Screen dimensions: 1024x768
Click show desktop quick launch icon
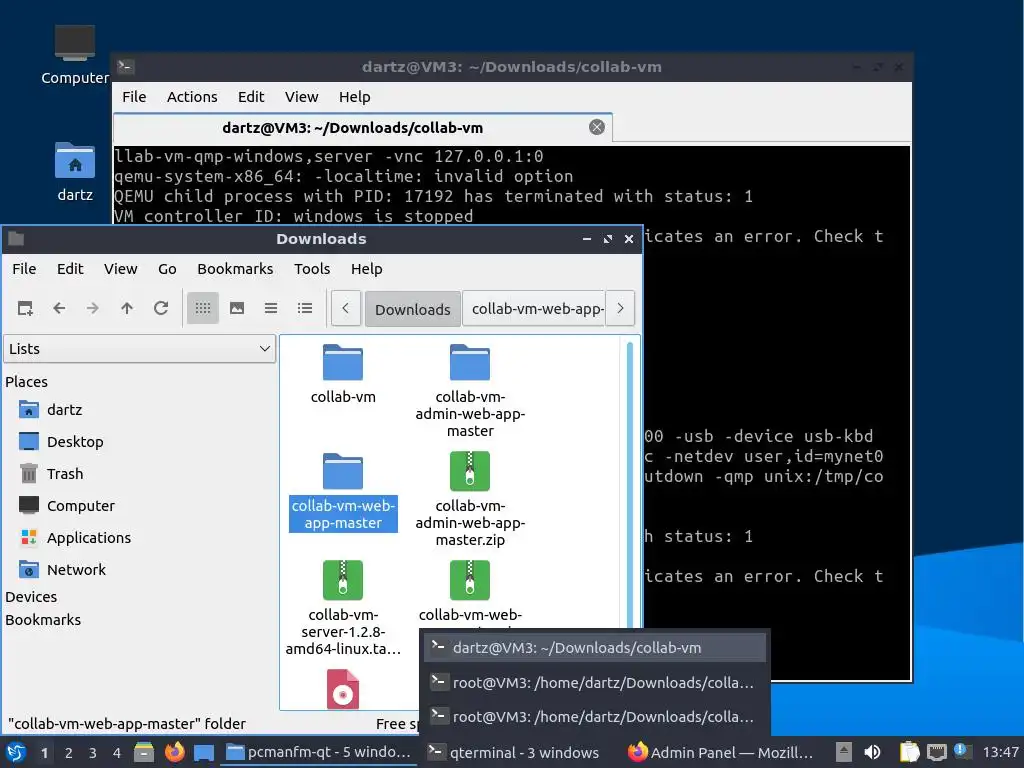(204, 752)
